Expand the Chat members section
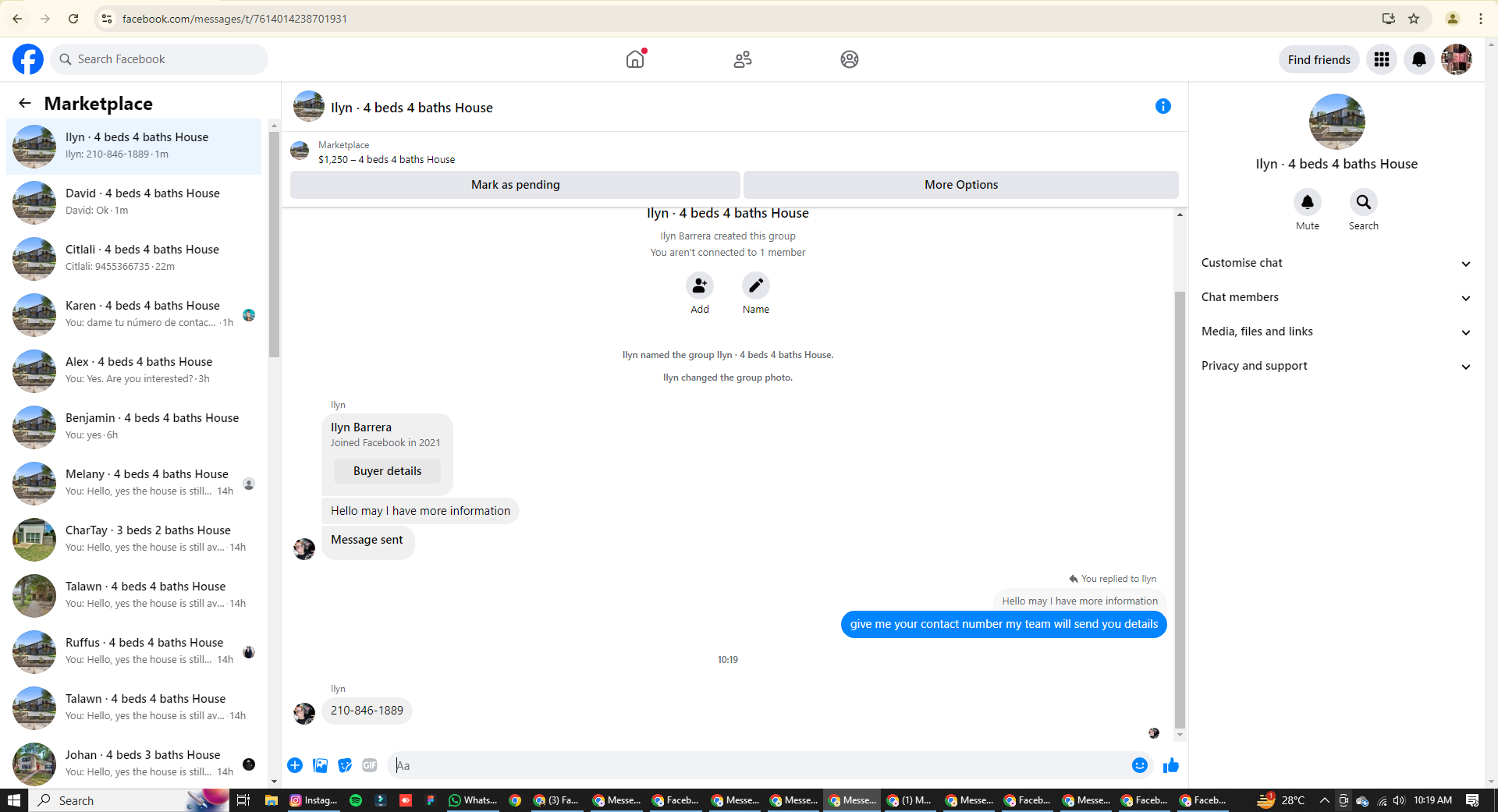 coord(1336,297)
